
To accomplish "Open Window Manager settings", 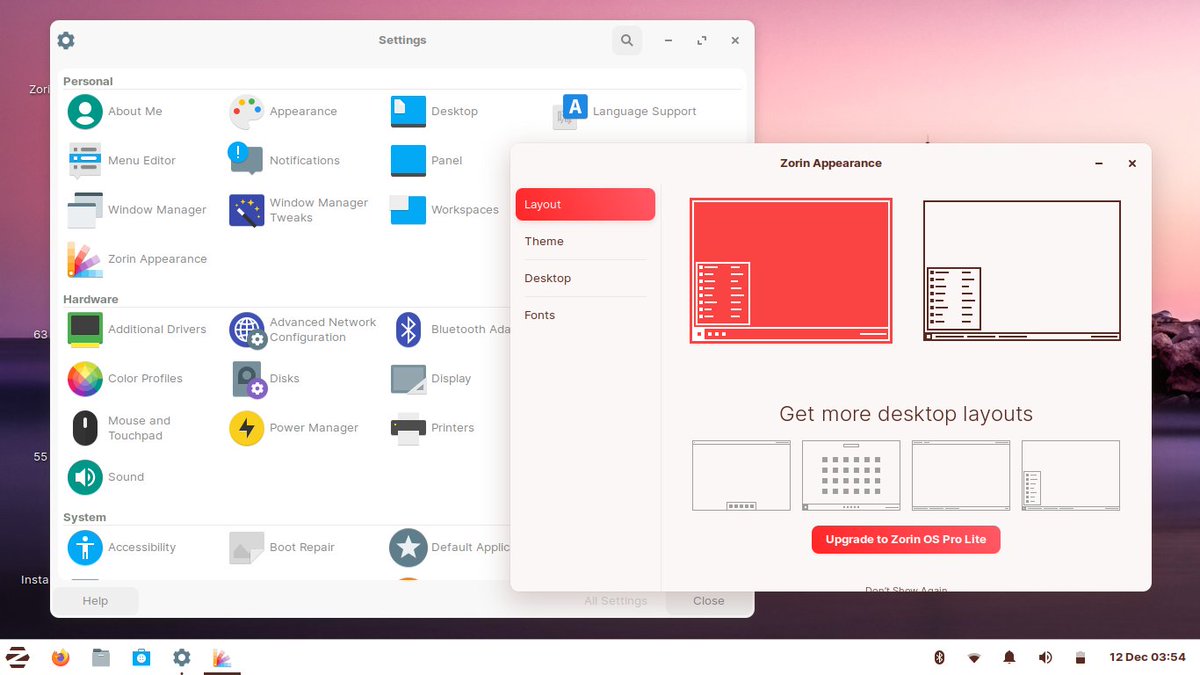I will (137, 210).
